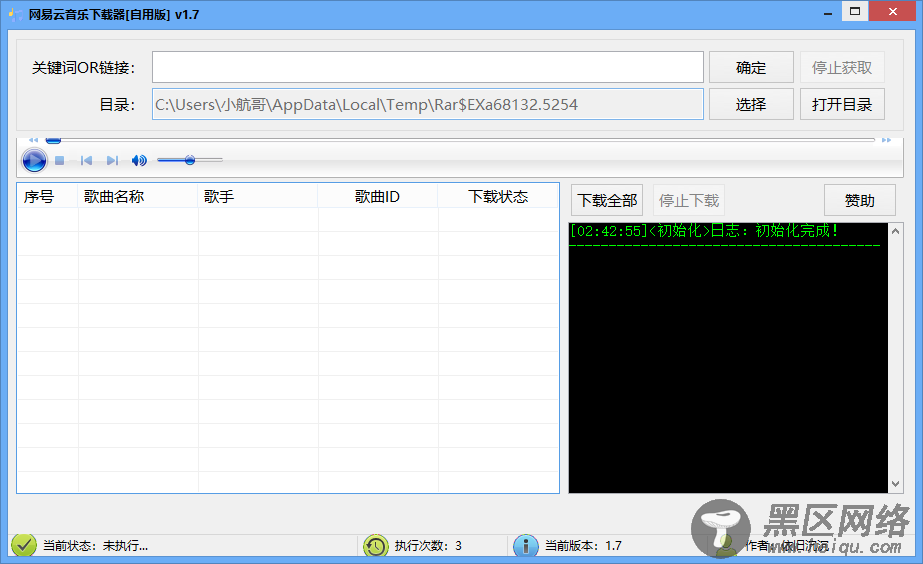Click the 下载全部 button
923x564 pixels.
coord(607,200)
